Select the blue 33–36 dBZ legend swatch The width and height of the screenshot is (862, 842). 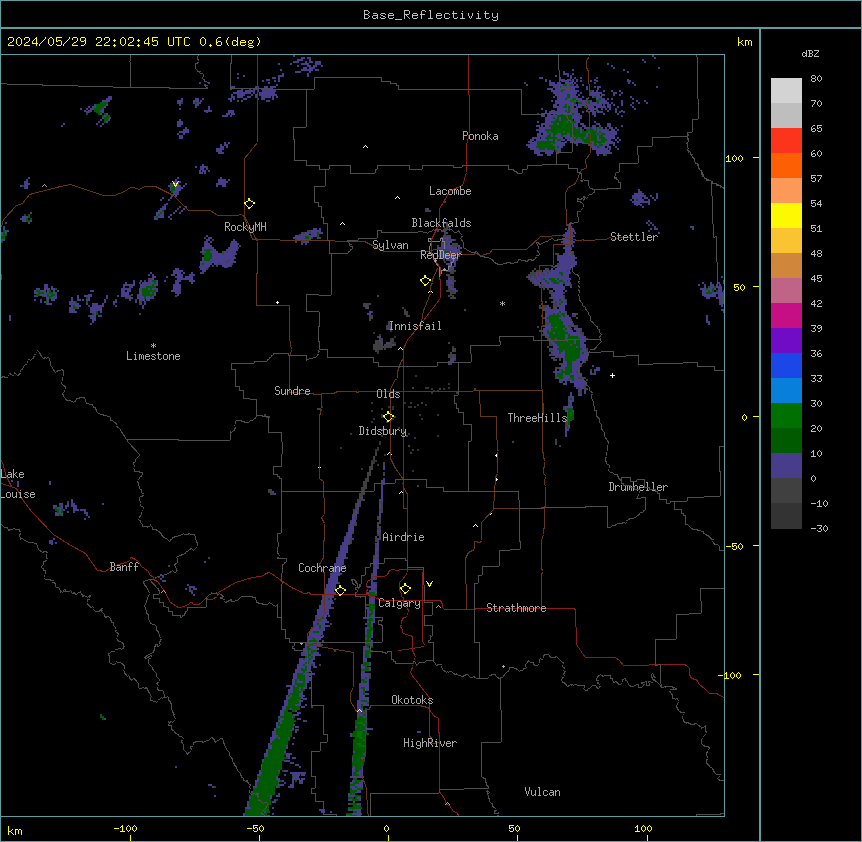(x=786, y=365)
